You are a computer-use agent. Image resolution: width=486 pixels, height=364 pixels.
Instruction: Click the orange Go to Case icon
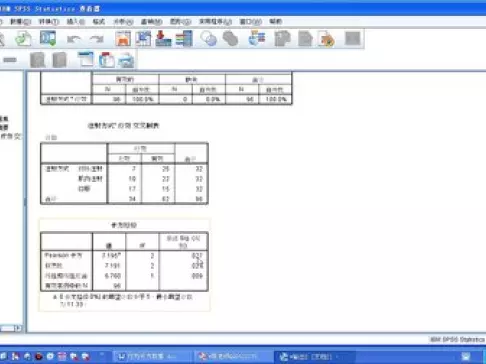[x=123, y=39]
